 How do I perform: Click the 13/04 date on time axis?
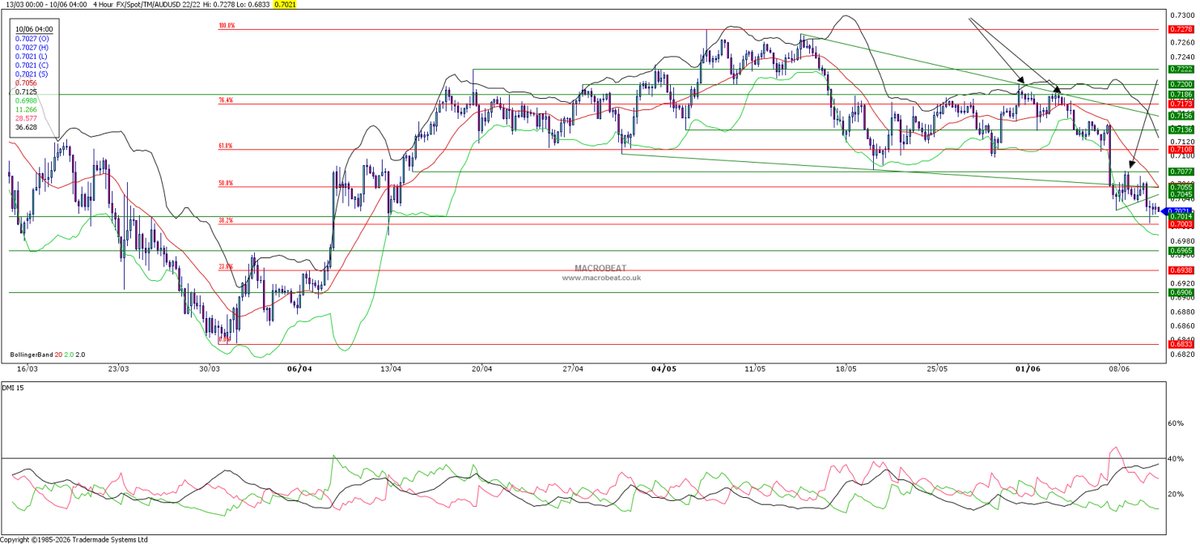(391, 368)
